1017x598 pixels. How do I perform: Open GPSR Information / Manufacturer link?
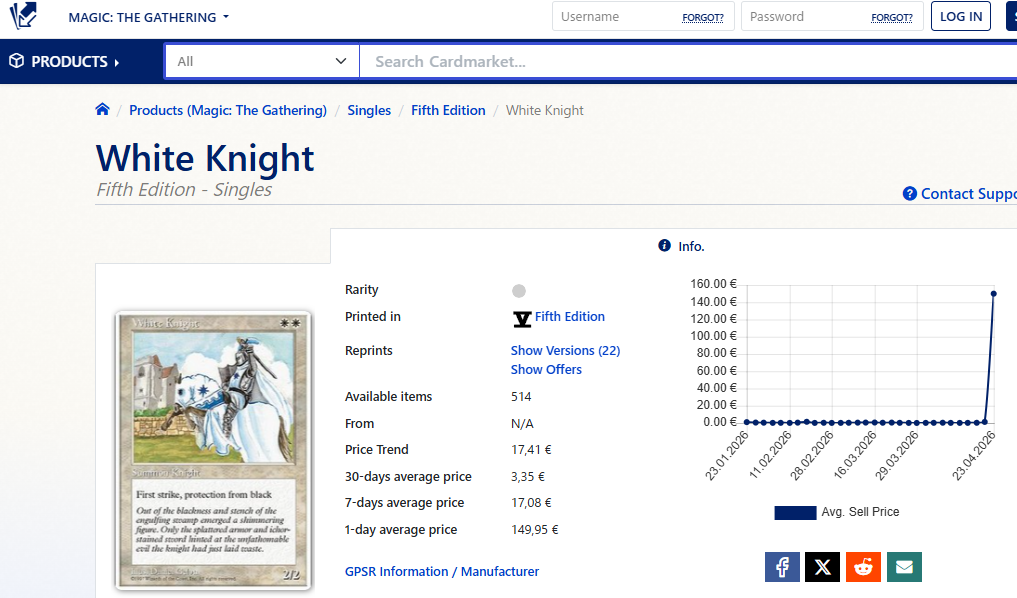pyautogui.click(x=442, y=571)
